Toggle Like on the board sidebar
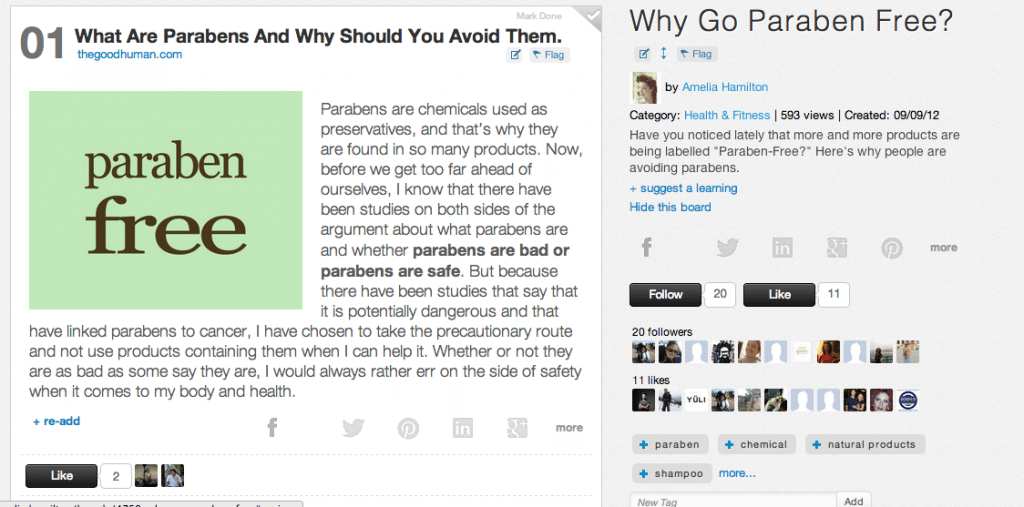 [x=779, y=295]
